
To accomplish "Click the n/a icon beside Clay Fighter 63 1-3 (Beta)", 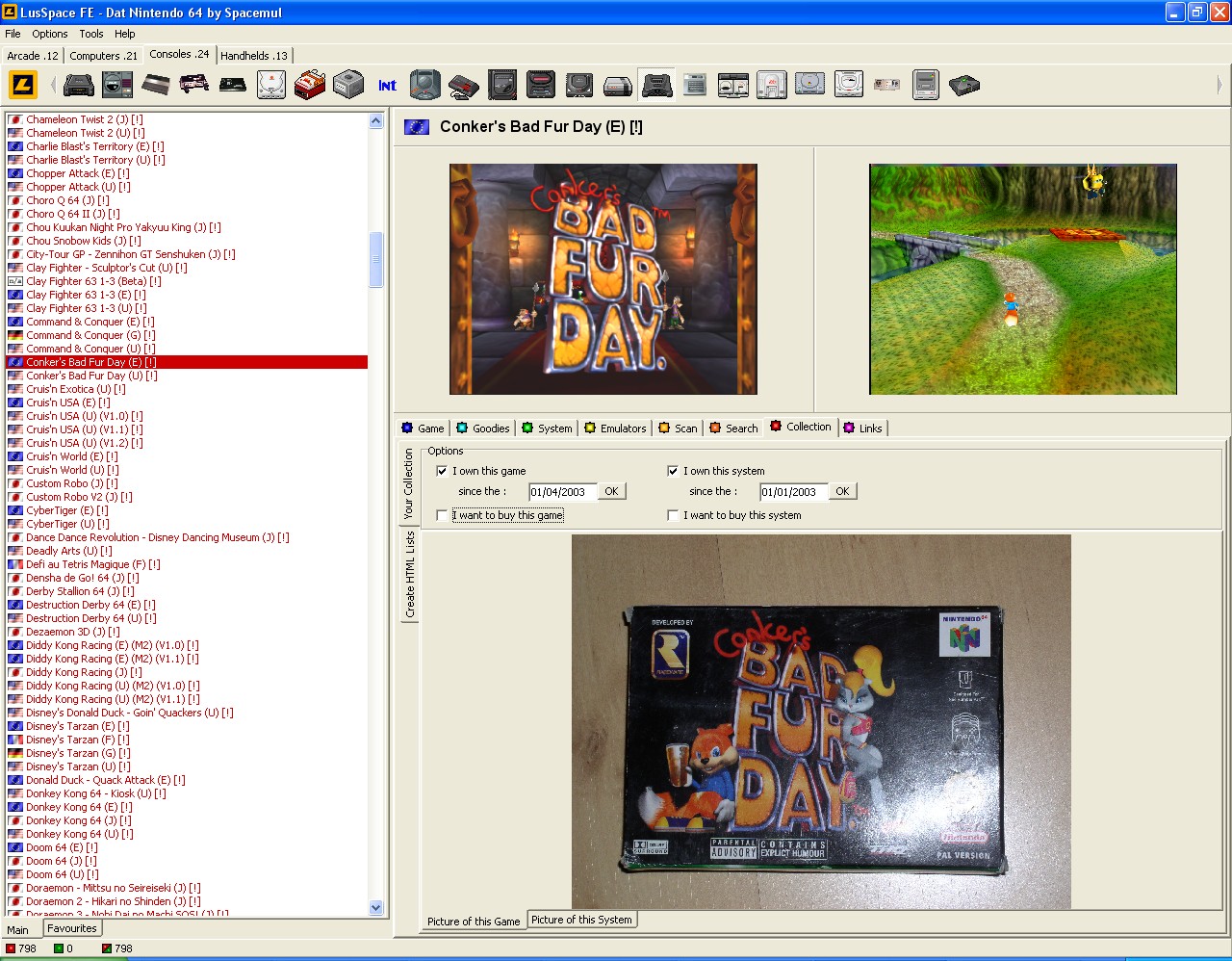I will coord(14,281).
